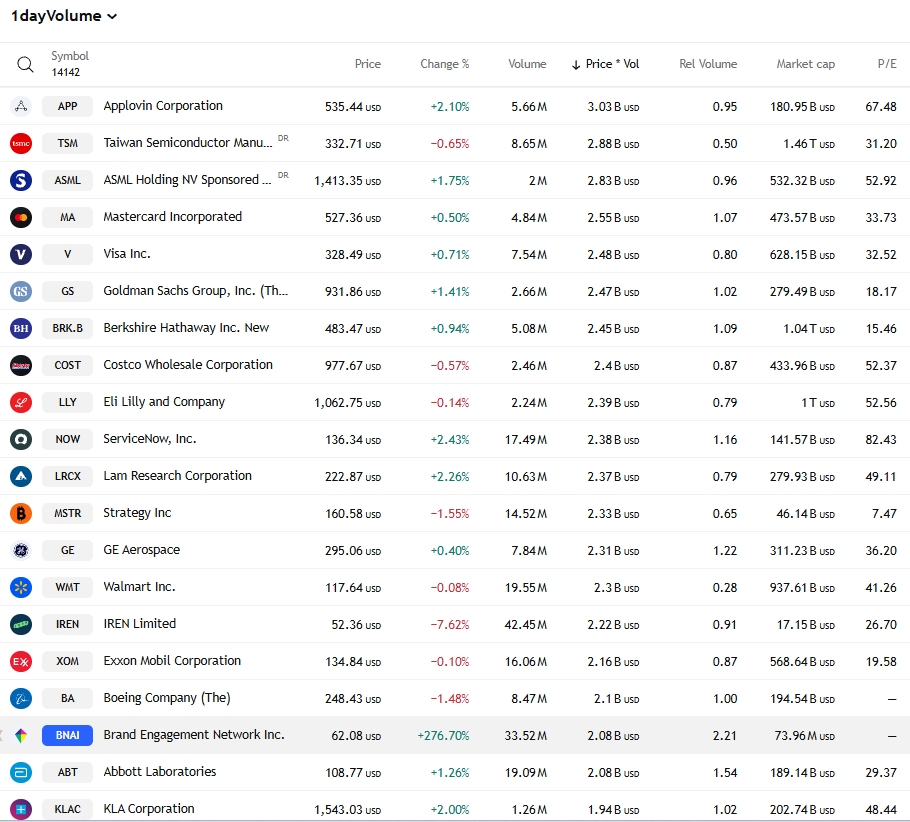Open the LRCX ticker symbol
This screenshot has height=822, width=910.
[67, 477]
